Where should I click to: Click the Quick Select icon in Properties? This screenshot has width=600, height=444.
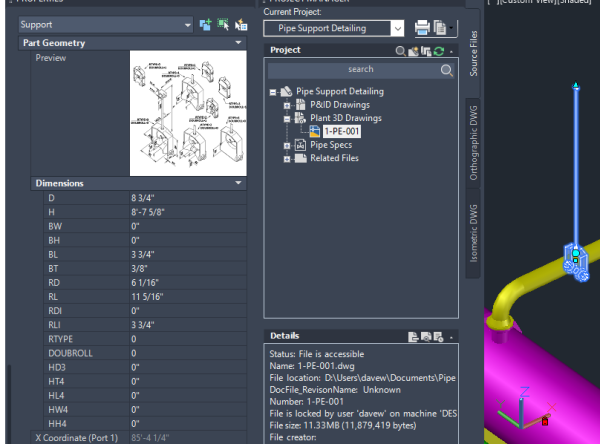pos(241,25)
